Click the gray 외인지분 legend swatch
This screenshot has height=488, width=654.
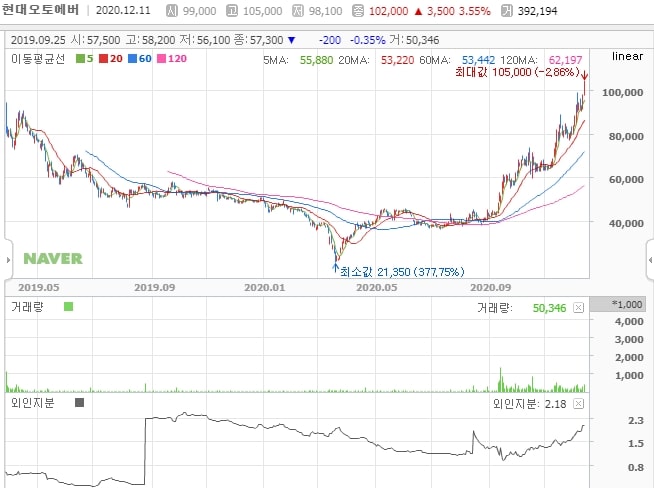pyautogui.click(x=79, y=402)
